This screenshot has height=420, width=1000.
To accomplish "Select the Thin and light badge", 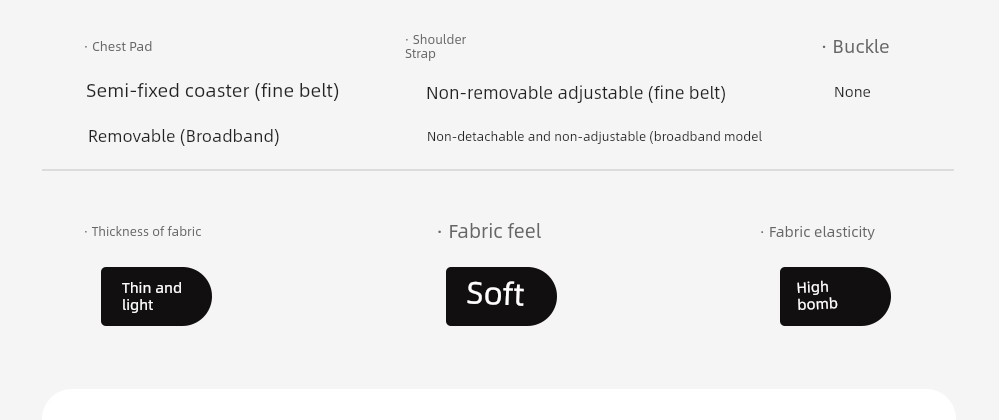I will (x=156, y=296).
